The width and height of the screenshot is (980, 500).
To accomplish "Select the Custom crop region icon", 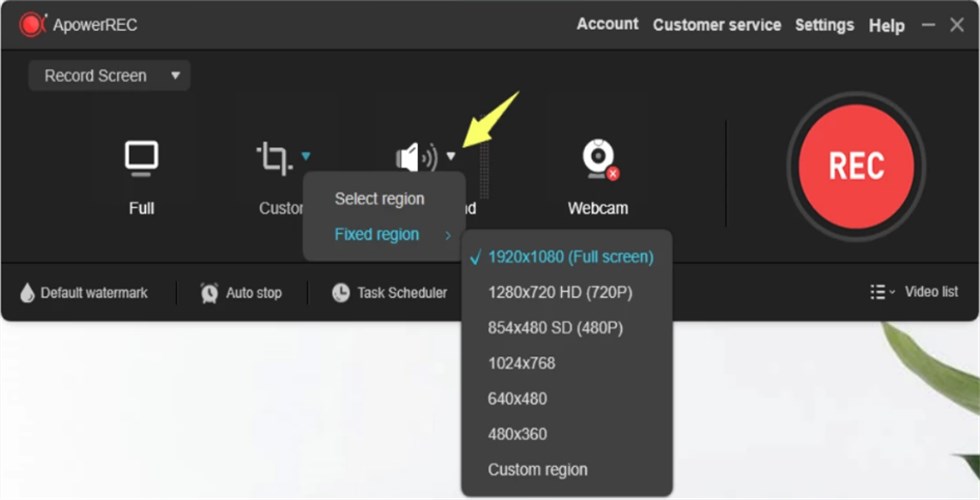I will point(274,158).
